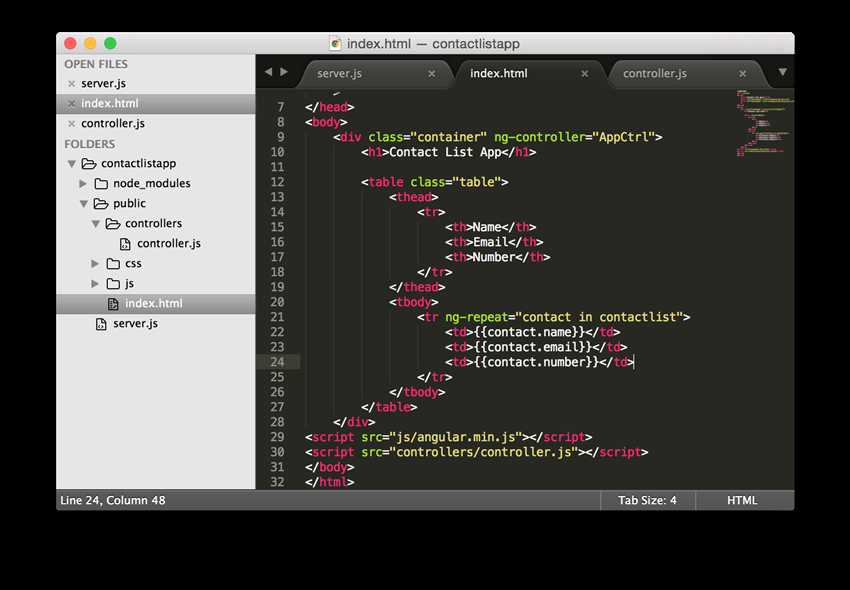Click the "js/angular.min.js" source string

pyautogui.click(x=456, y=437)
